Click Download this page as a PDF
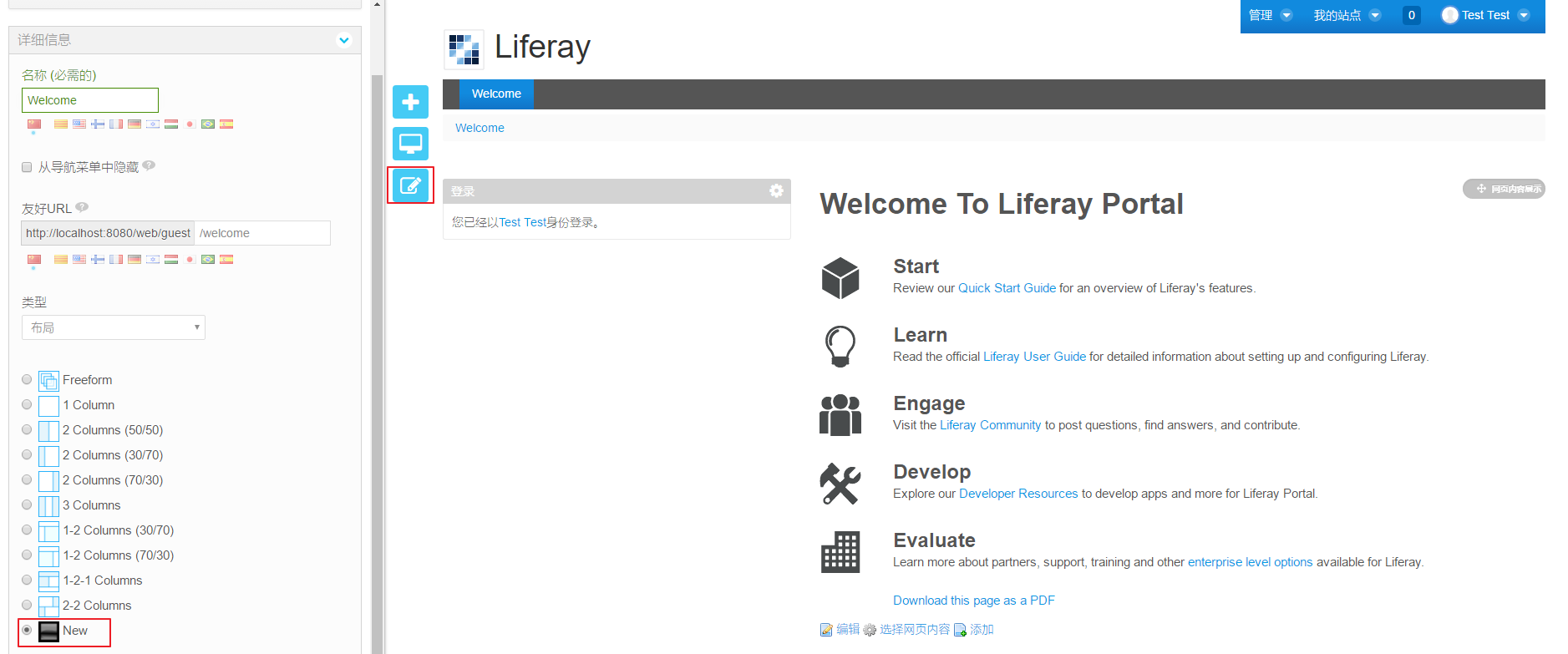1568x654 pixels. click(973, 601)
